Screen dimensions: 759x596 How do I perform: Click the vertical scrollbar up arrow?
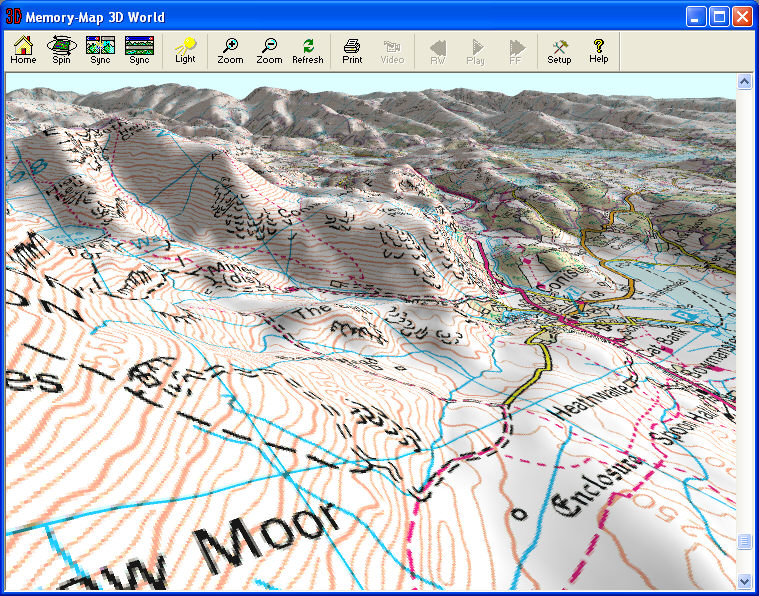coord(744,81)
